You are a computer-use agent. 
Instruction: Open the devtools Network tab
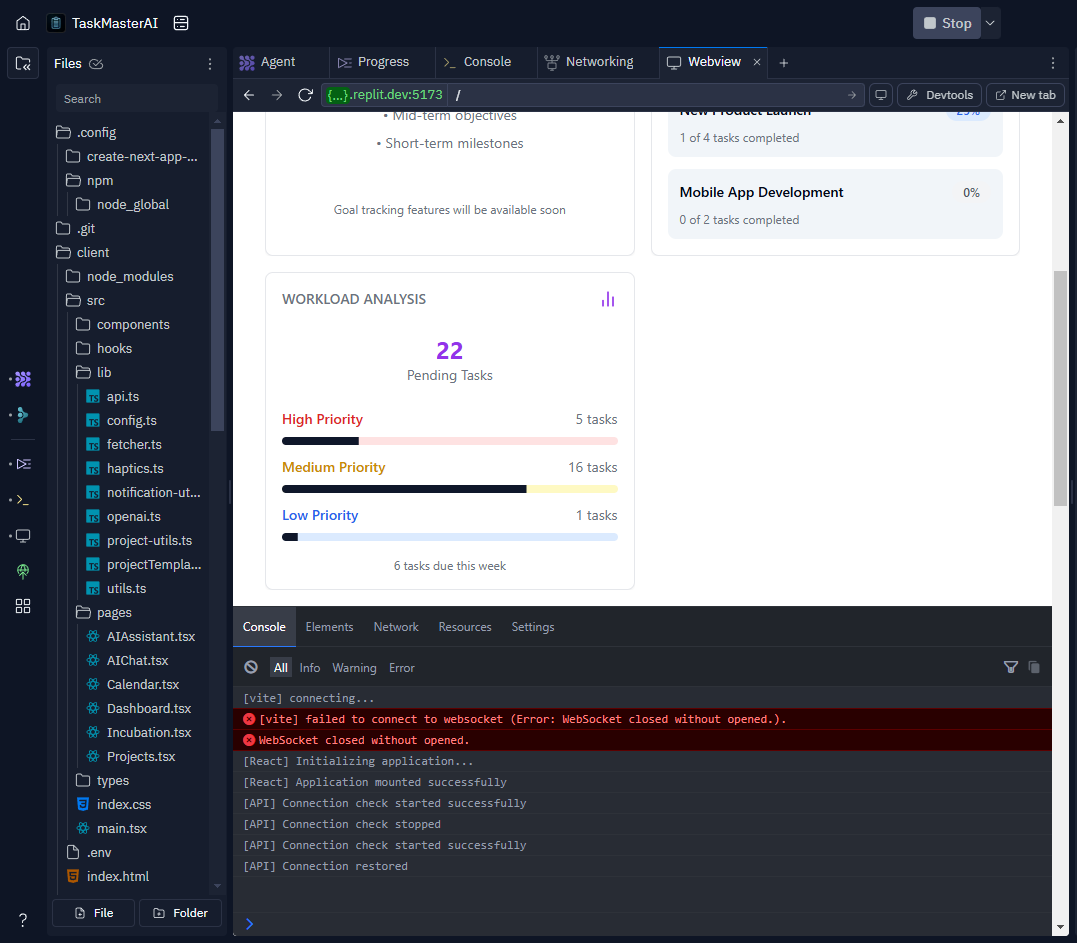(396, 627)
